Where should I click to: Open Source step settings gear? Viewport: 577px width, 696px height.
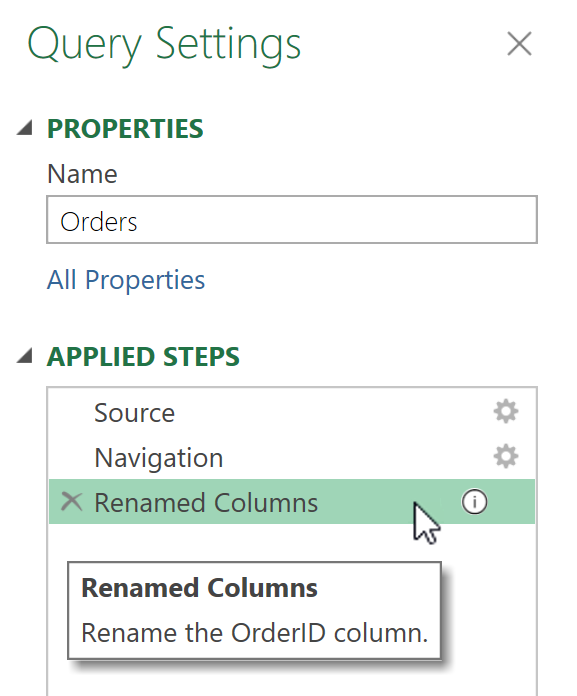[x=506, y=411]
